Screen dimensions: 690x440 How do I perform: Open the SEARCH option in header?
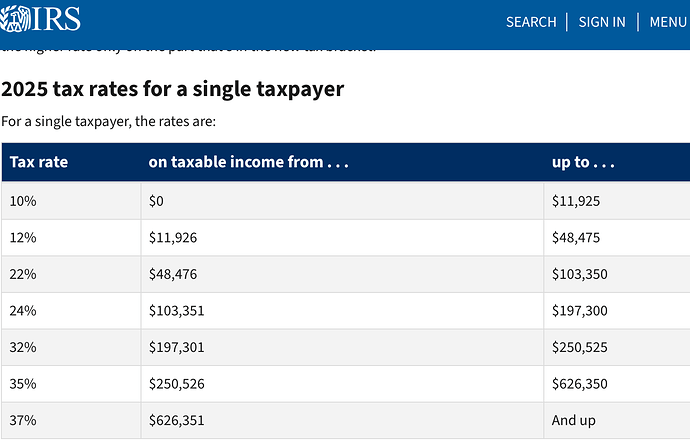(x=531, y=22)
